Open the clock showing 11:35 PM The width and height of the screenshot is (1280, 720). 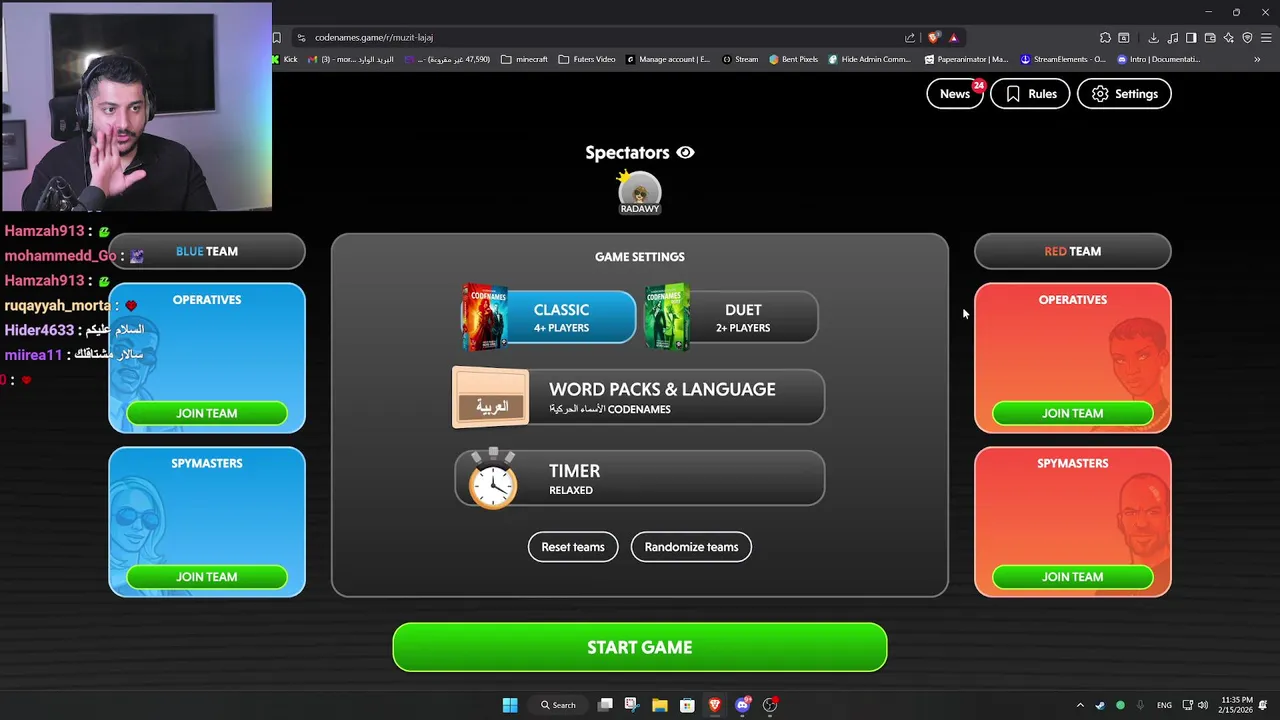[x=1235, y=705]
